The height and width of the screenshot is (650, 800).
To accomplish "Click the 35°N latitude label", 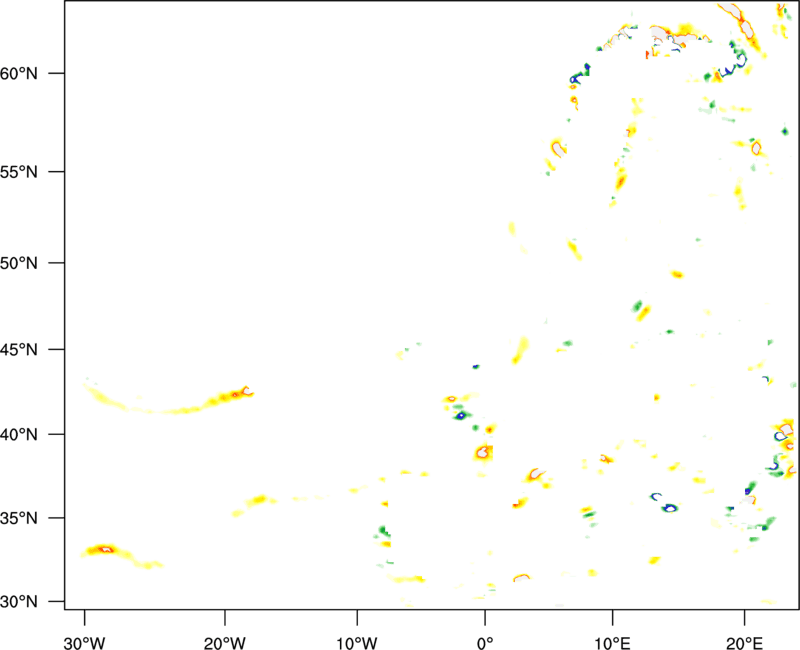I will tap(19, 518).
